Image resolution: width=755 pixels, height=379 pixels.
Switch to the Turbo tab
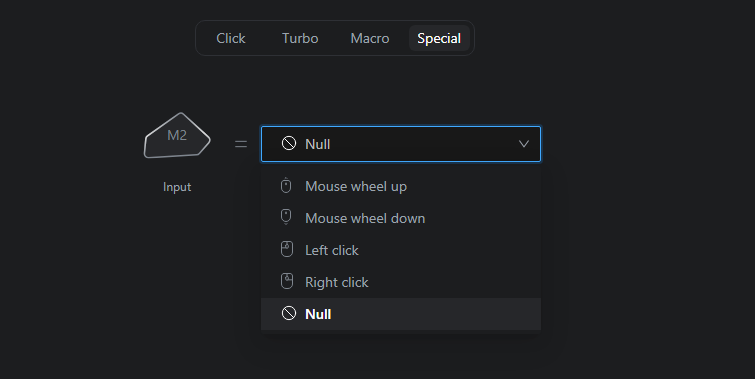[300, 38]
